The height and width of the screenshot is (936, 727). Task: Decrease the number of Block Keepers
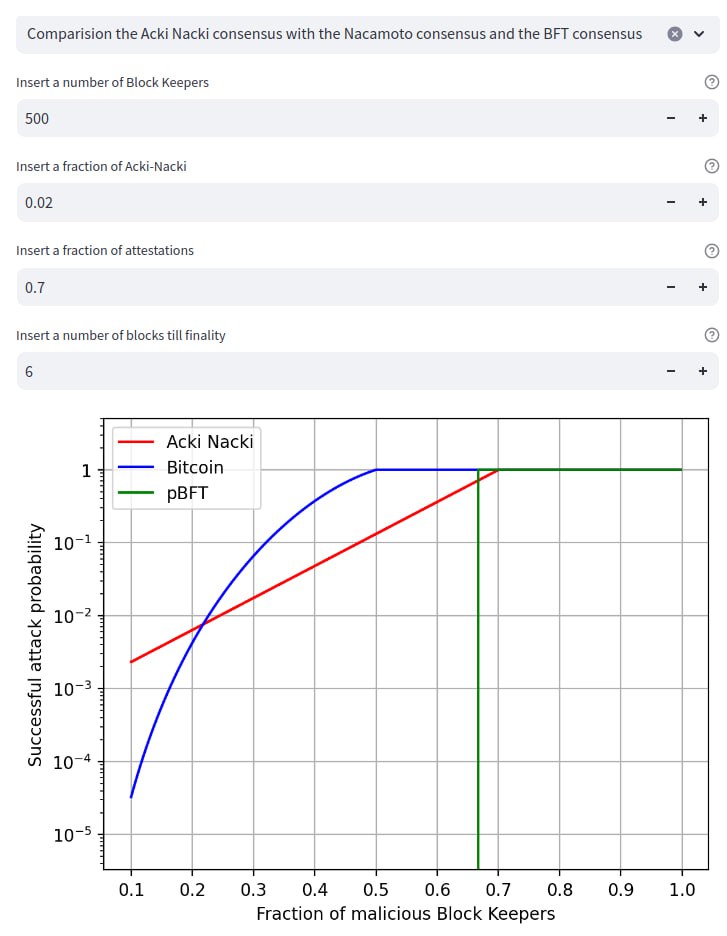coord(671,118)
